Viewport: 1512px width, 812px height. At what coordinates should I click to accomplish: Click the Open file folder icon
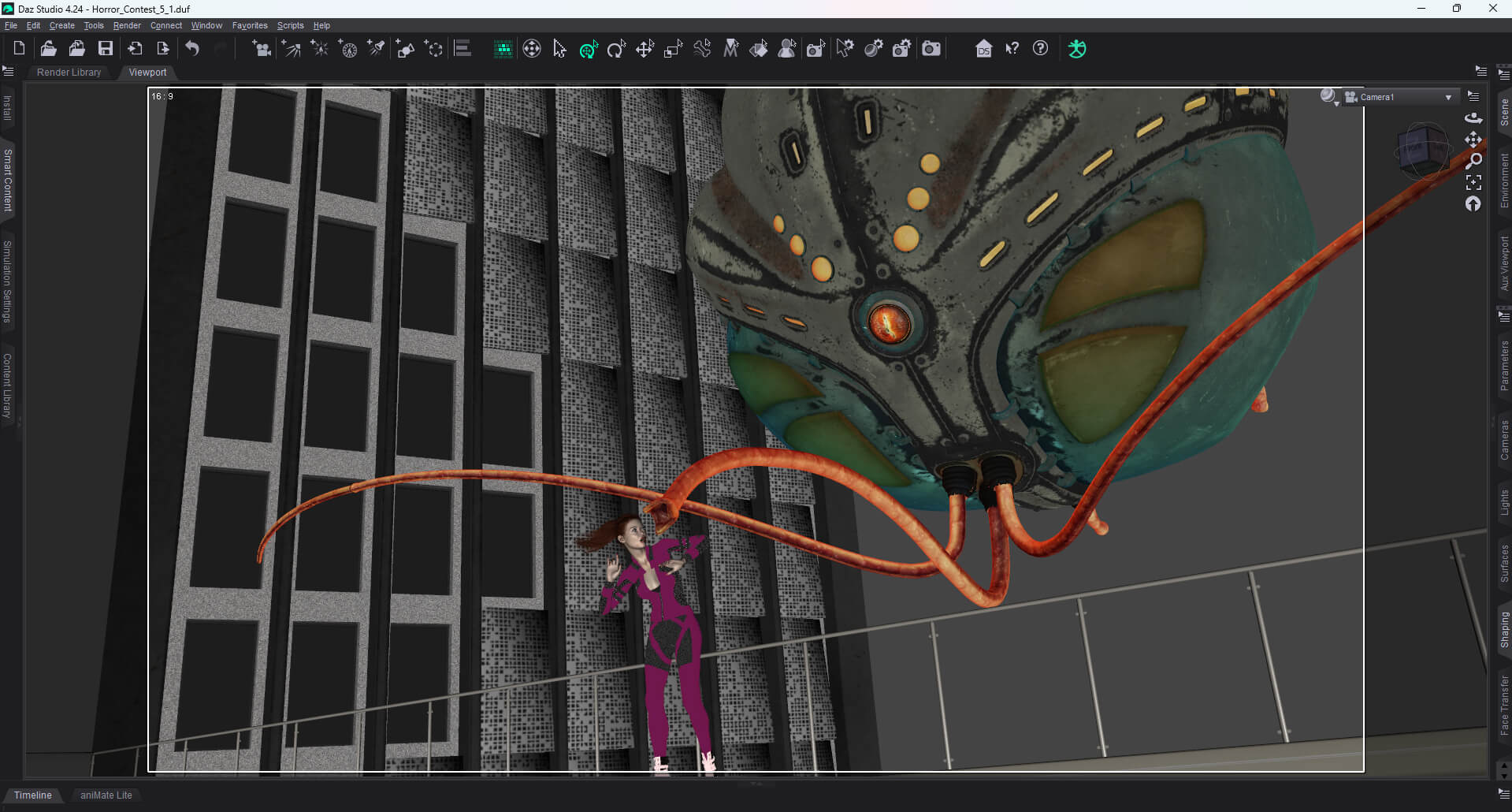point(48,49)
